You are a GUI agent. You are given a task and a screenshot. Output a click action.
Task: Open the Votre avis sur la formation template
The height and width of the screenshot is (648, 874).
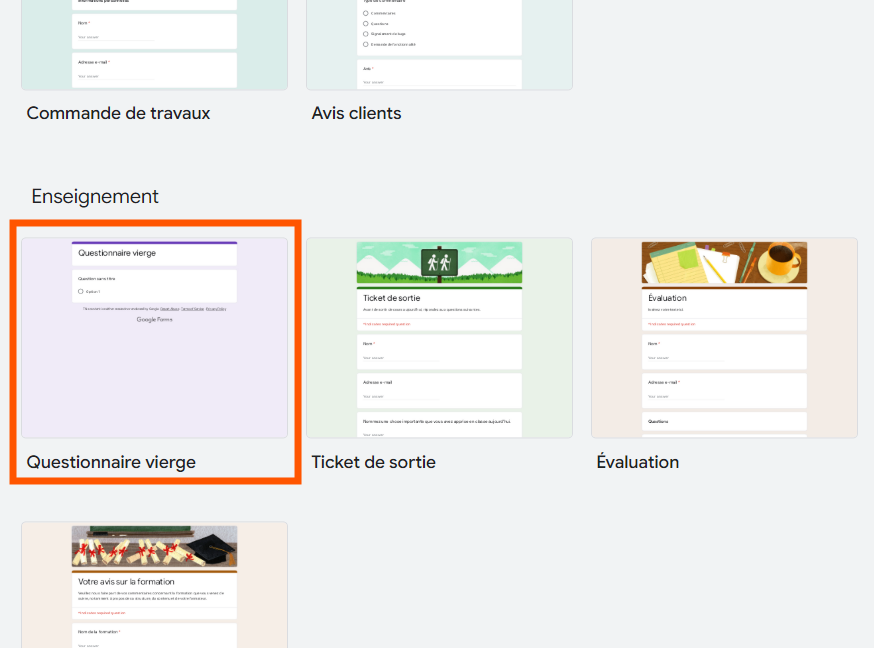154,585
